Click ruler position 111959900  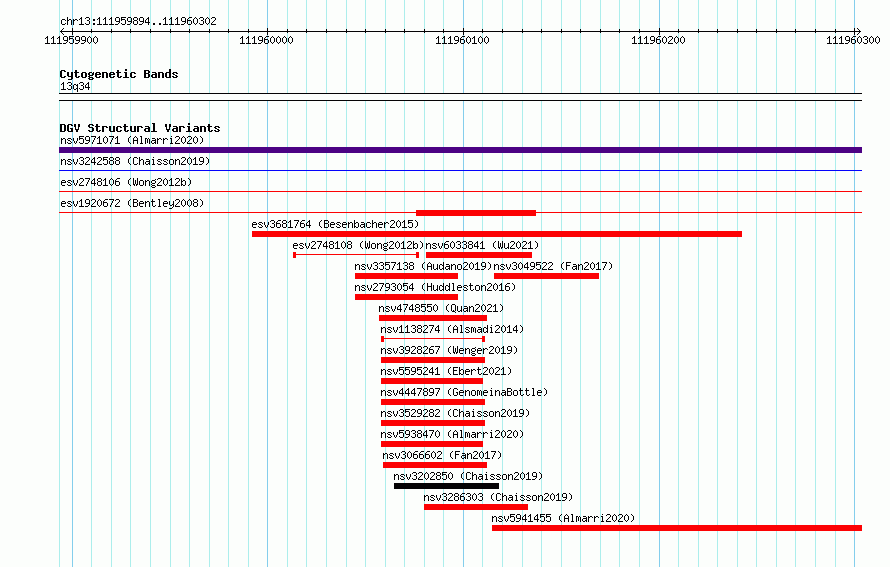[x=71, y=40]
